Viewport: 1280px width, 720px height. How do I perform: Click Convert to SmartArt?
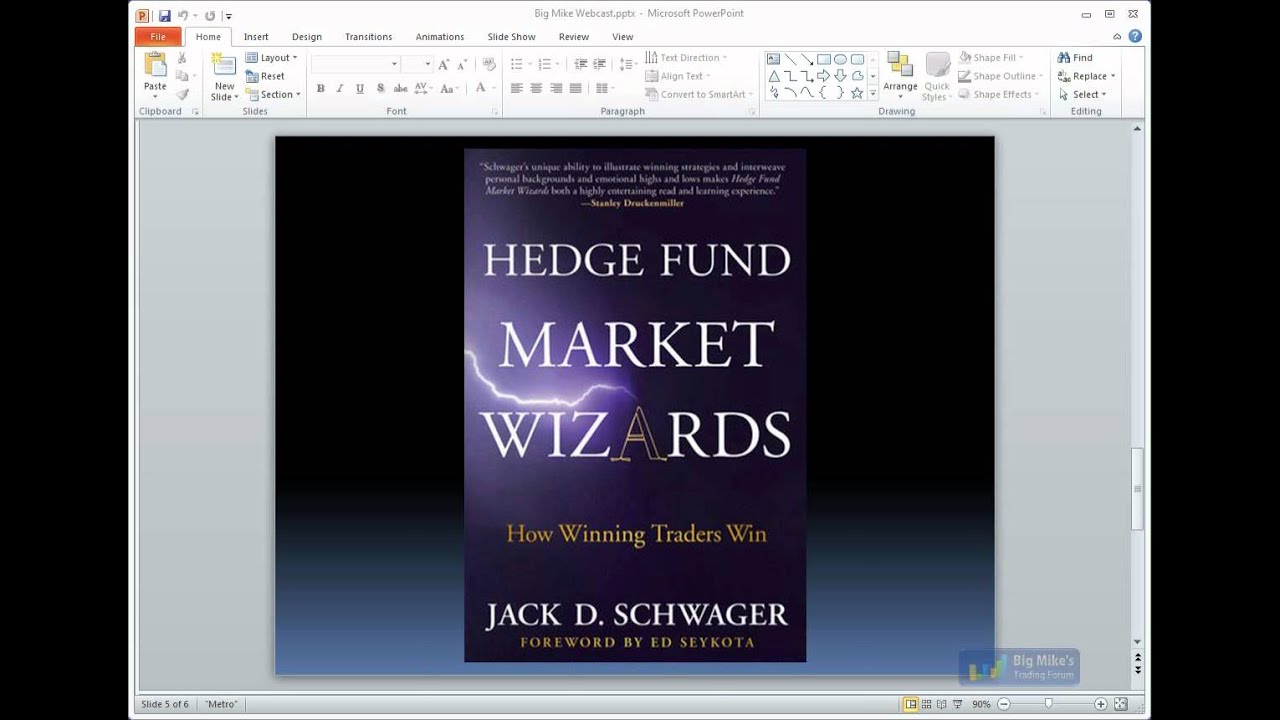click(699, 94)
